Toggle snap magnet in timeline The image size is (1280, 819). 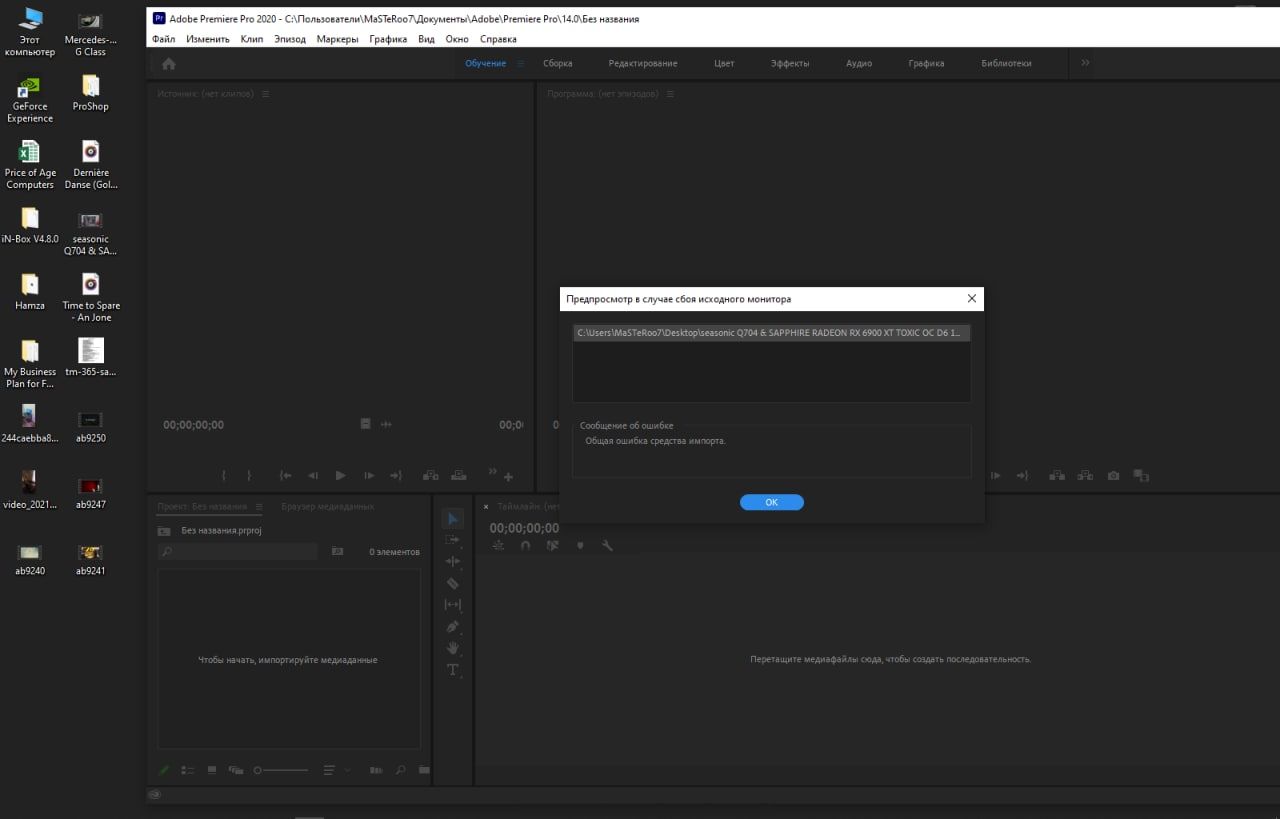pyautogui.click(x=526, y=546)
